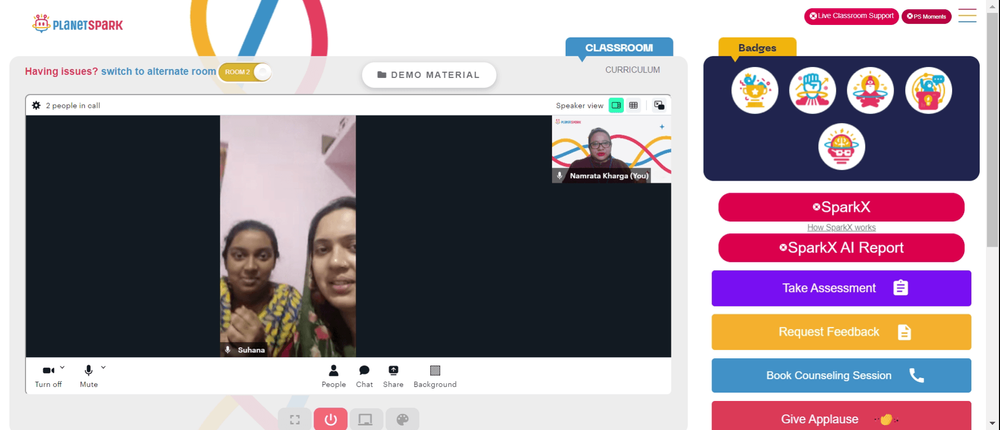Screen dimensions: 1000x430
Task: Click switch to alternate room link
Action: (158, 71)
